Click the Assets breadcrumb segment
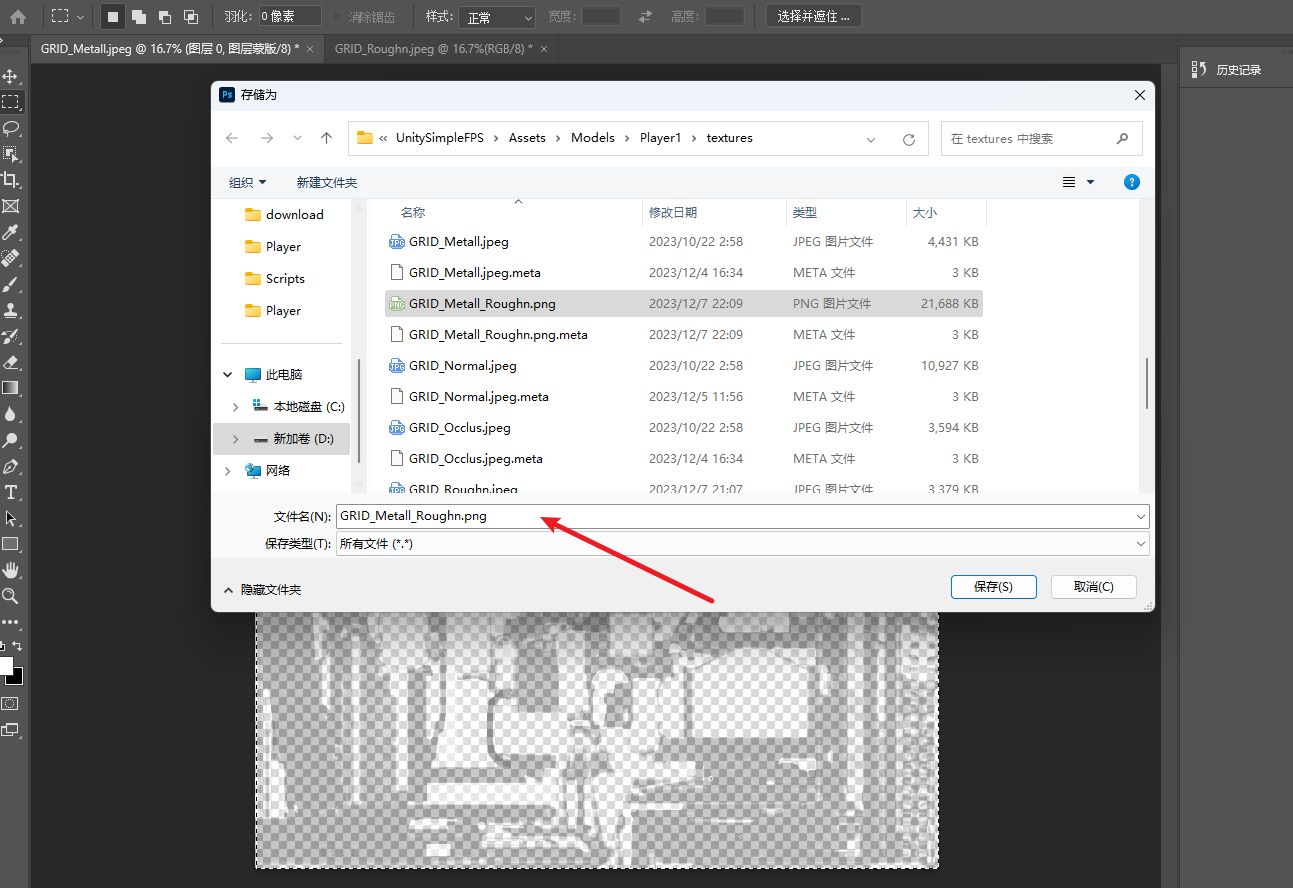 (527, 138)
